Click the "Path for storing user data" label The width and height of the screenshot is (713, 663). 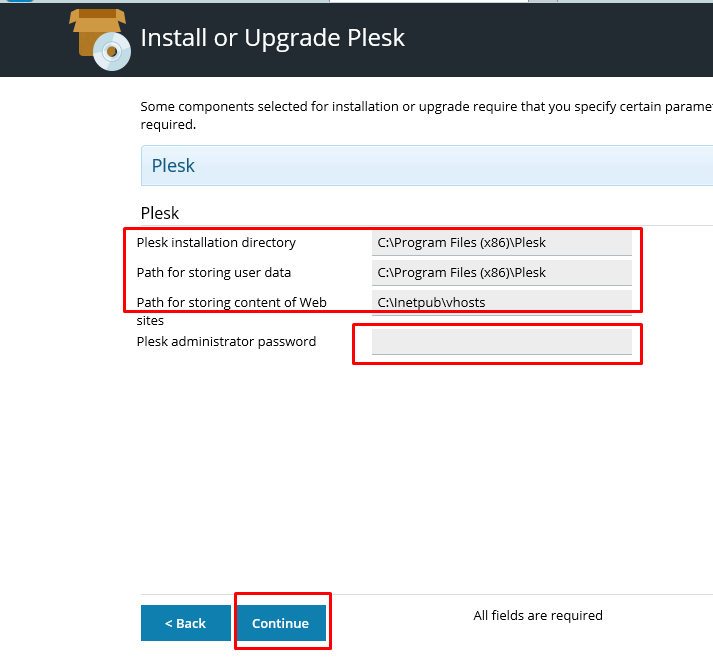(x=214, y=272)
